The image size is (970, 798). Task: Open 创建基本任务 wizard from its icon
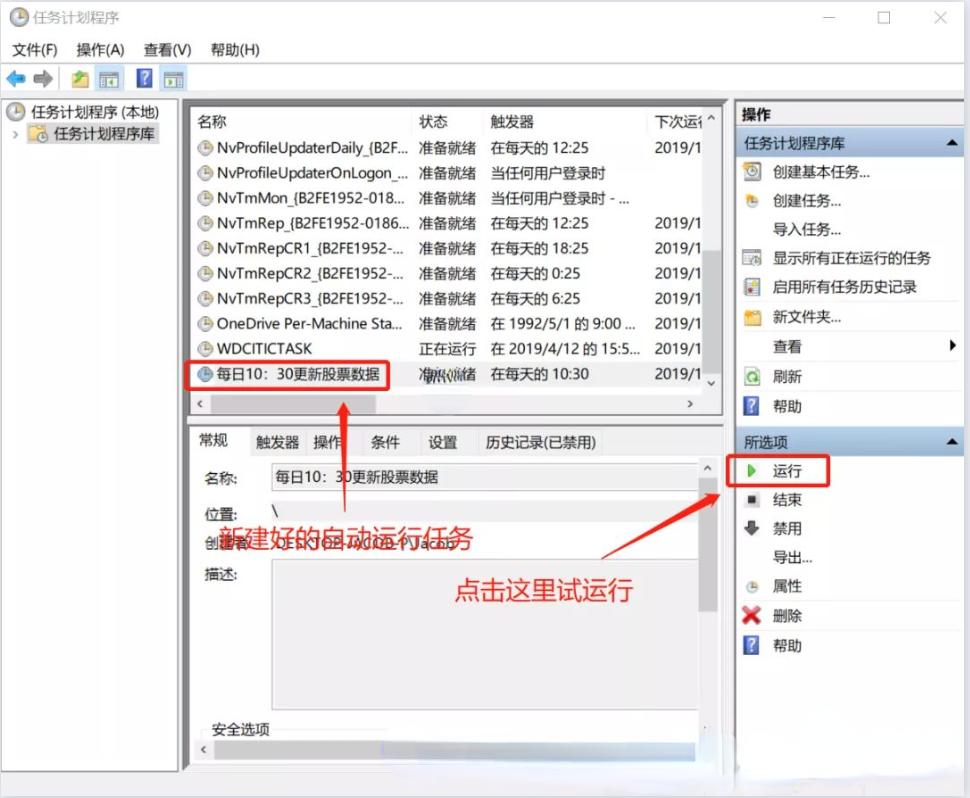click(753, 171)
